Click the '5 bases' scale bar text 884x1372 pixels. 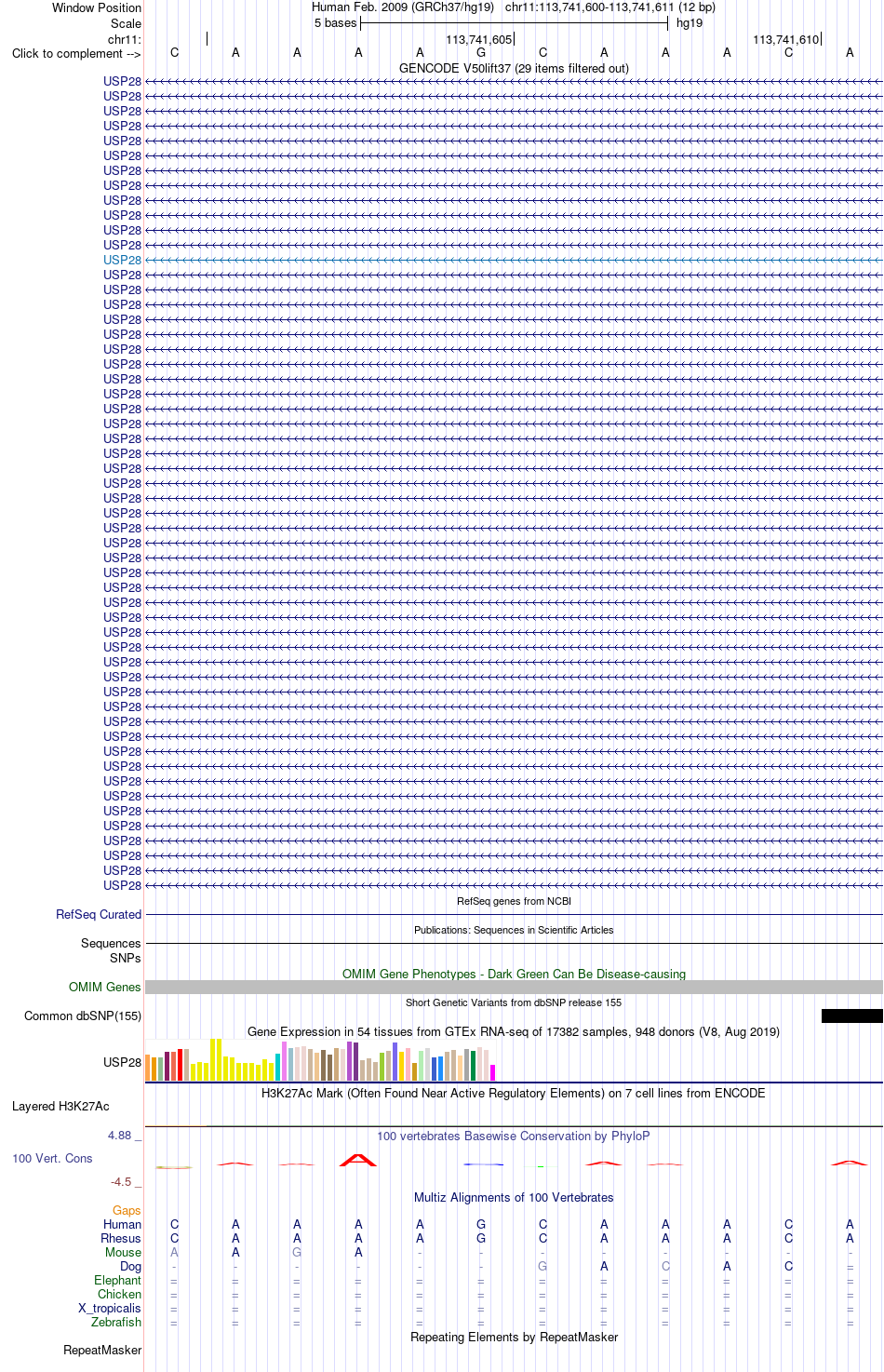point(336,22)
